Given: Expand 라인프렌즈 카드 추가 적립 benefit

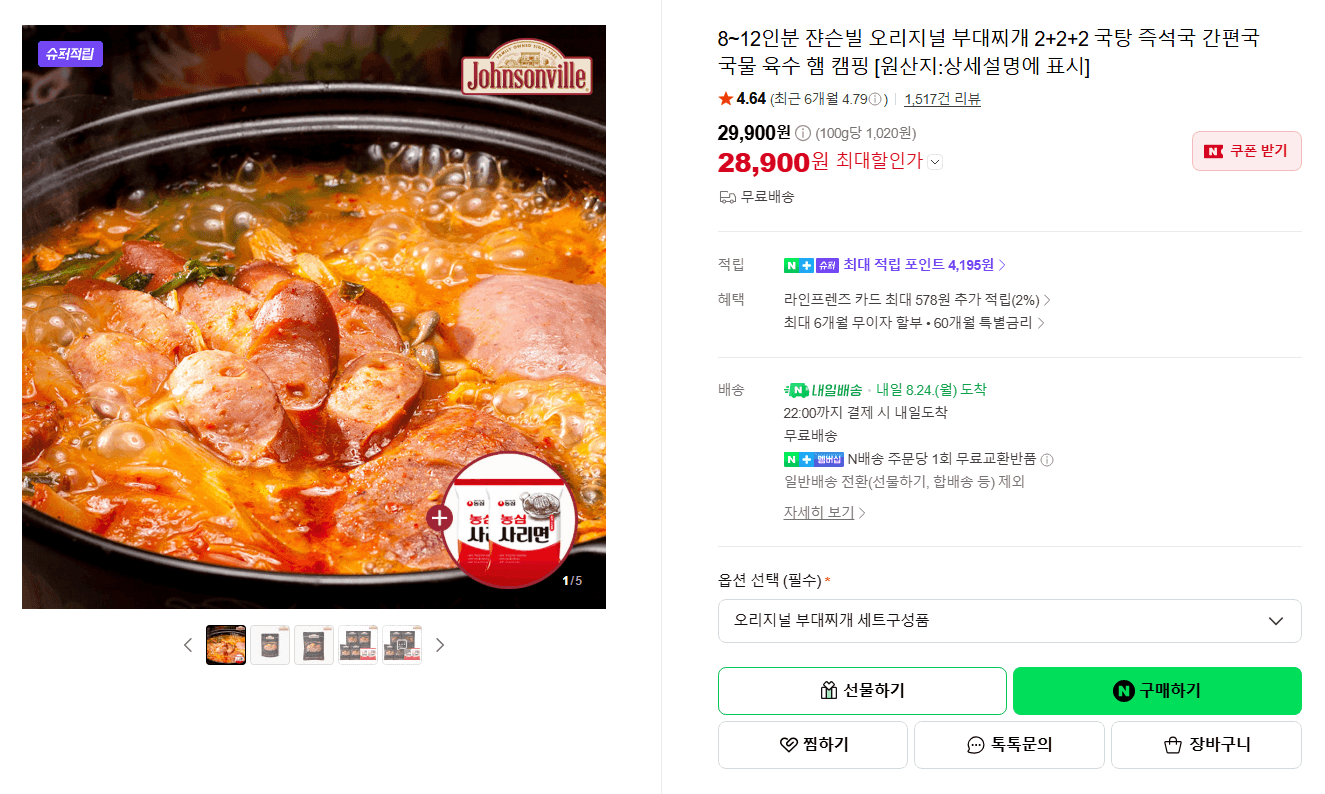Looking at the screenshot, I should click(917, 300).
